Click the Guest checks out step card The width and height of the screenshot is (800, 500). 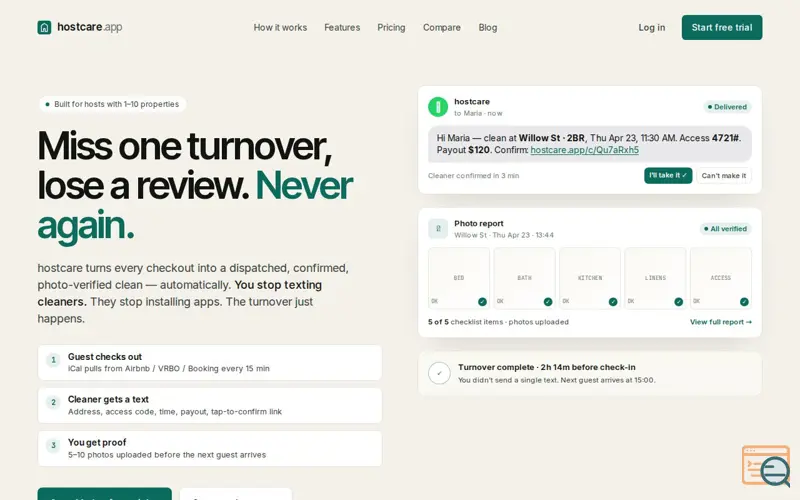(210, 363)
